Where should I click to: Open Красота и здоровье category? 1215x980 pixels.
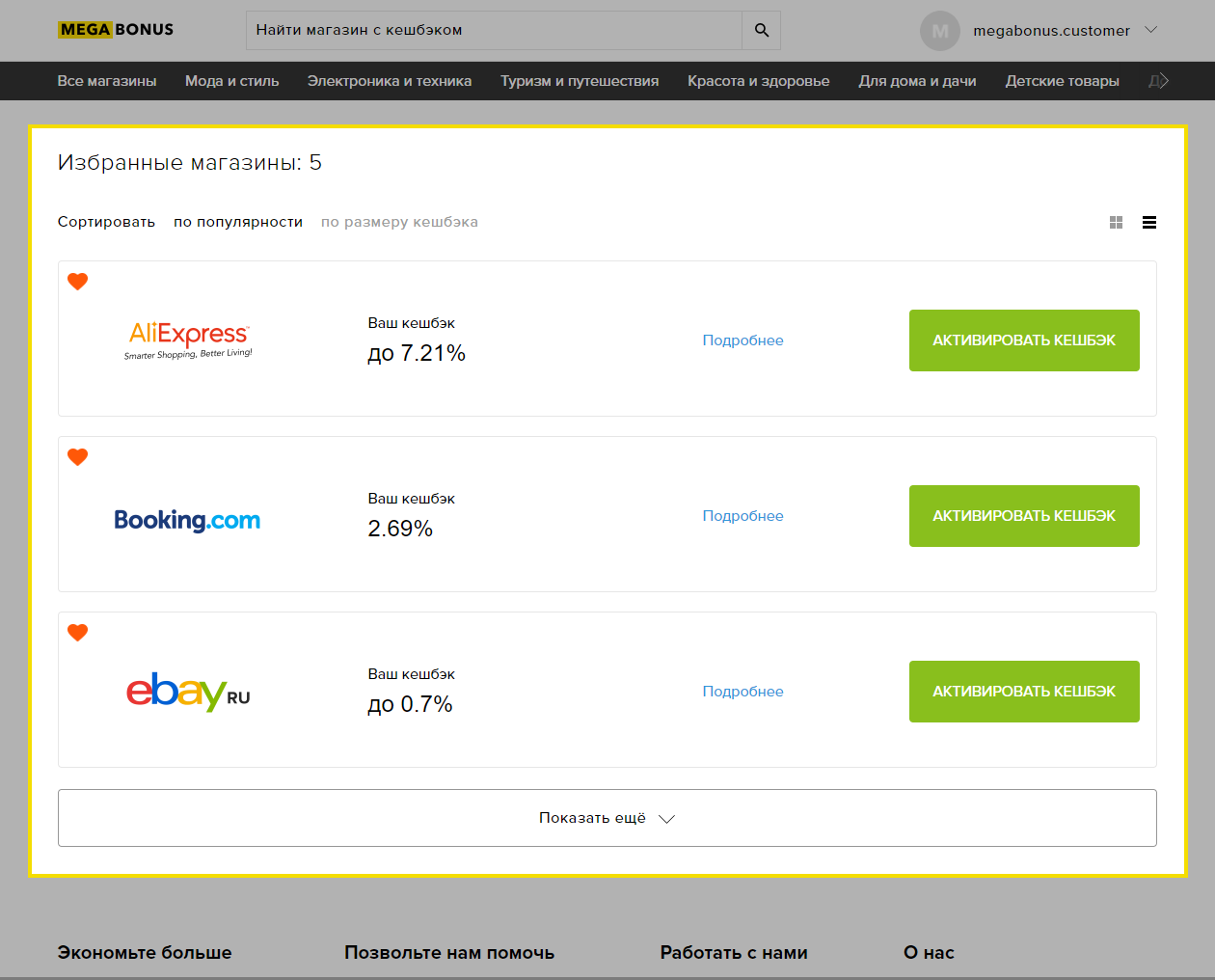(759, 81)
